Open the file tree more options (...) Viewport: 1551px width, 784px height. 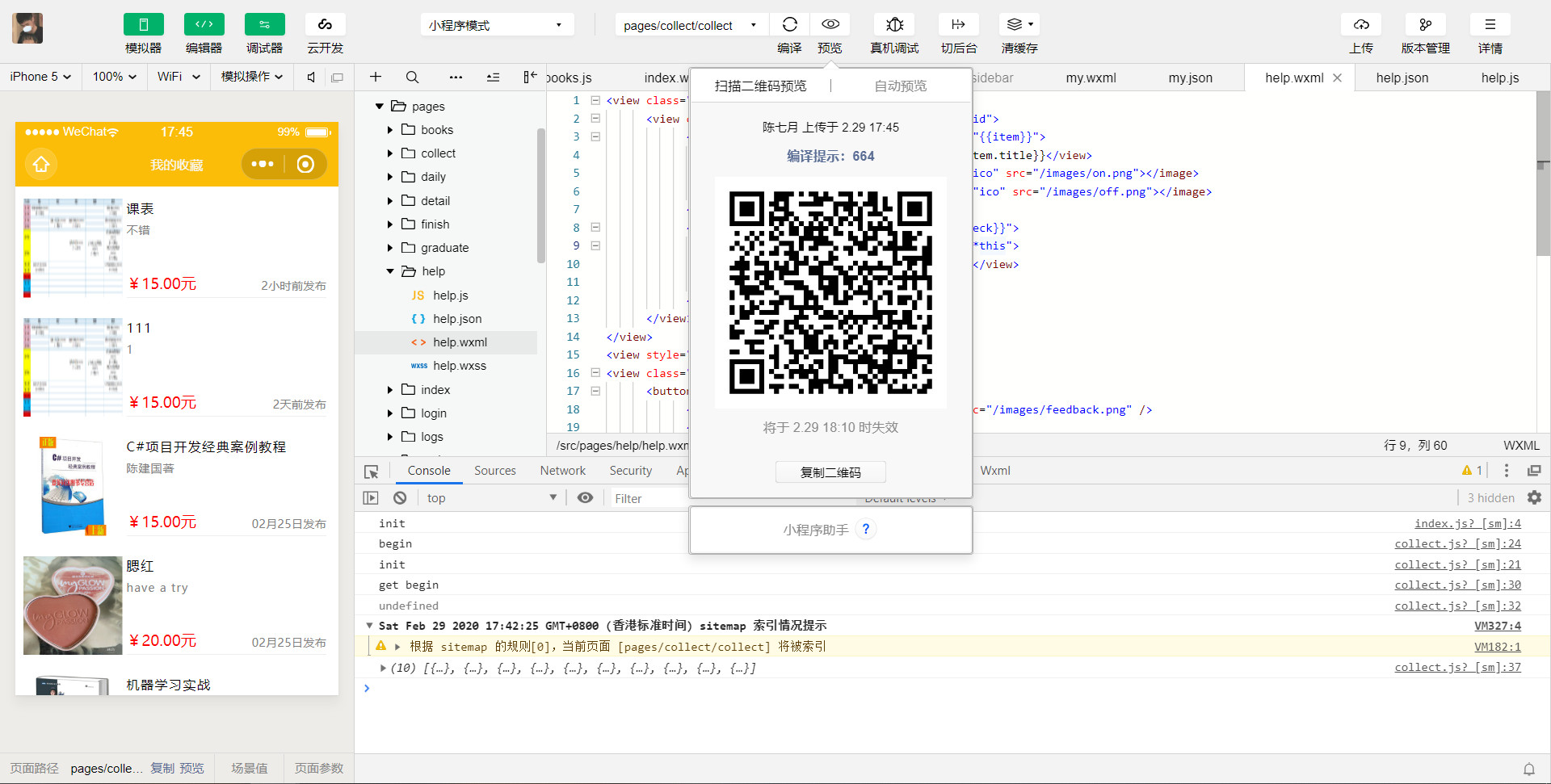point(456,77)
